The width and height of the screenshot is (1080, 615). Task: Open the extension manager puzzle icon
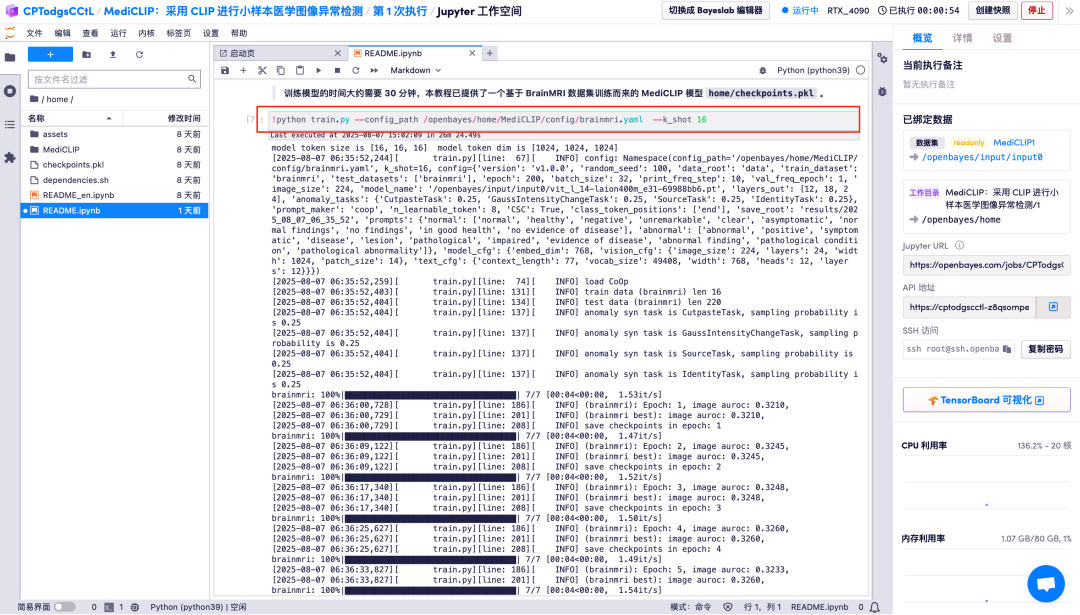click(x=10, y=158)
